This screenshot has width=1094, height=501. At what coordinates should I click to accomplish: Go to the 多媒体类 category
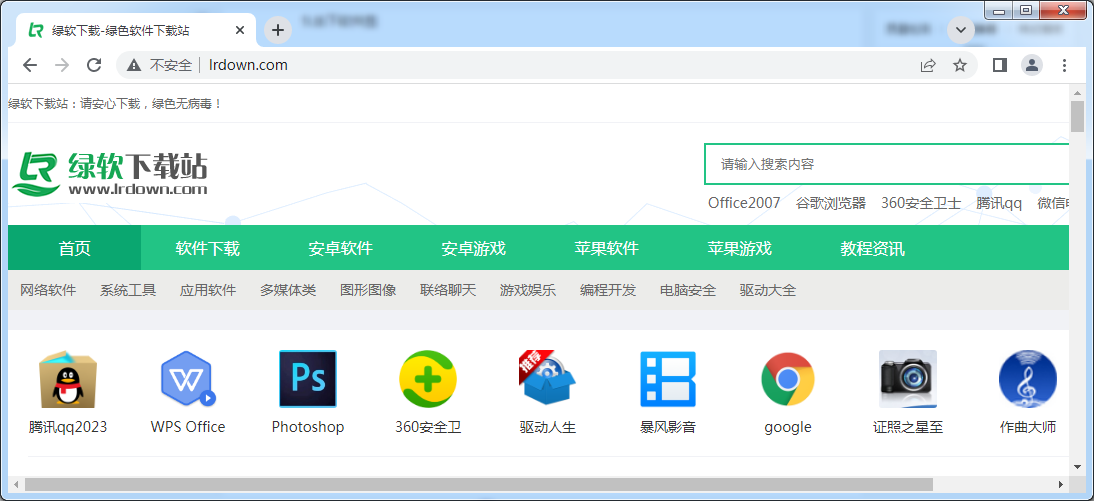pyautogui.click(x=288, y=290)
